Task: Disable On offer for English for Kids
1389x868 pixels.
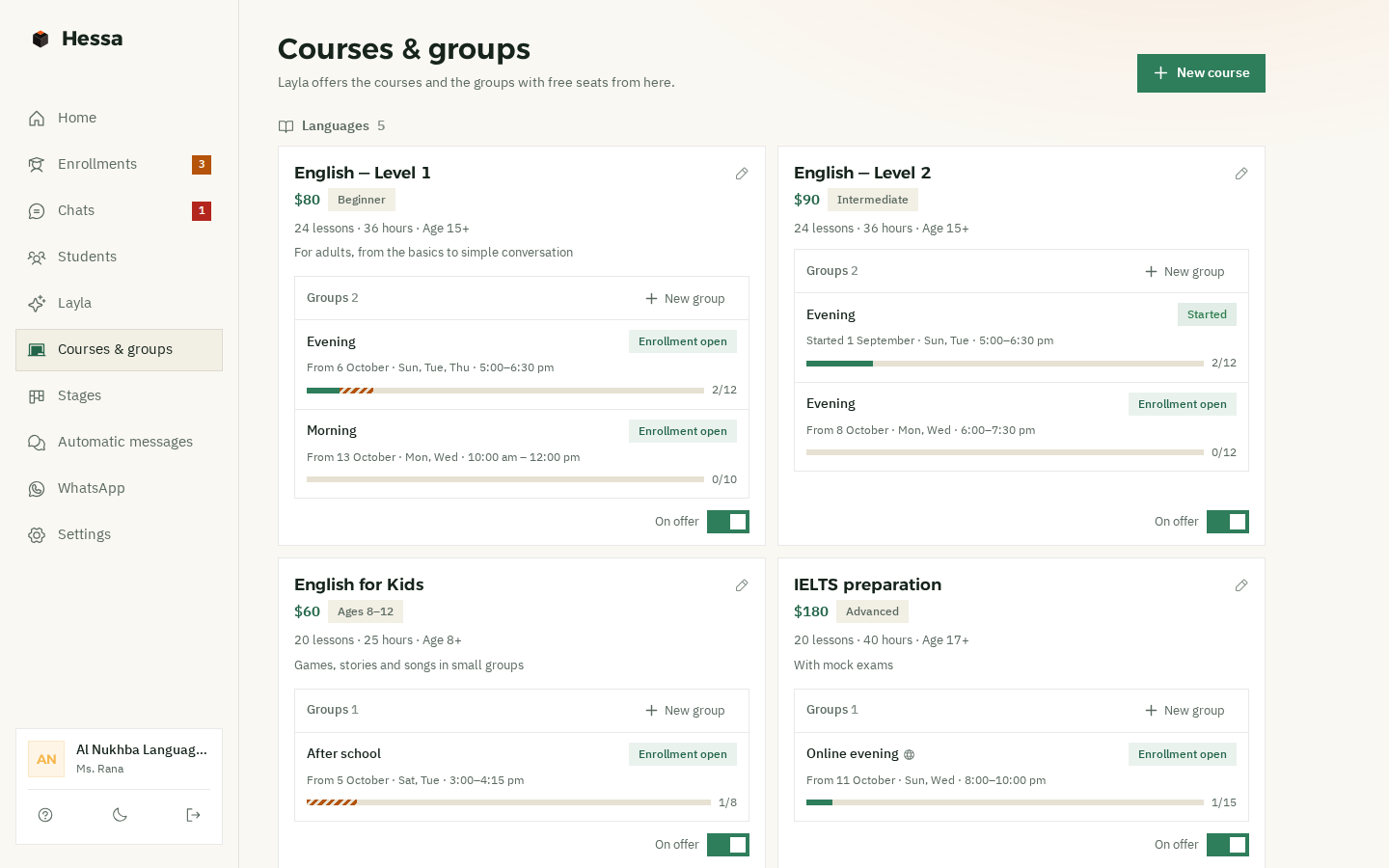Action: (728, 845)
